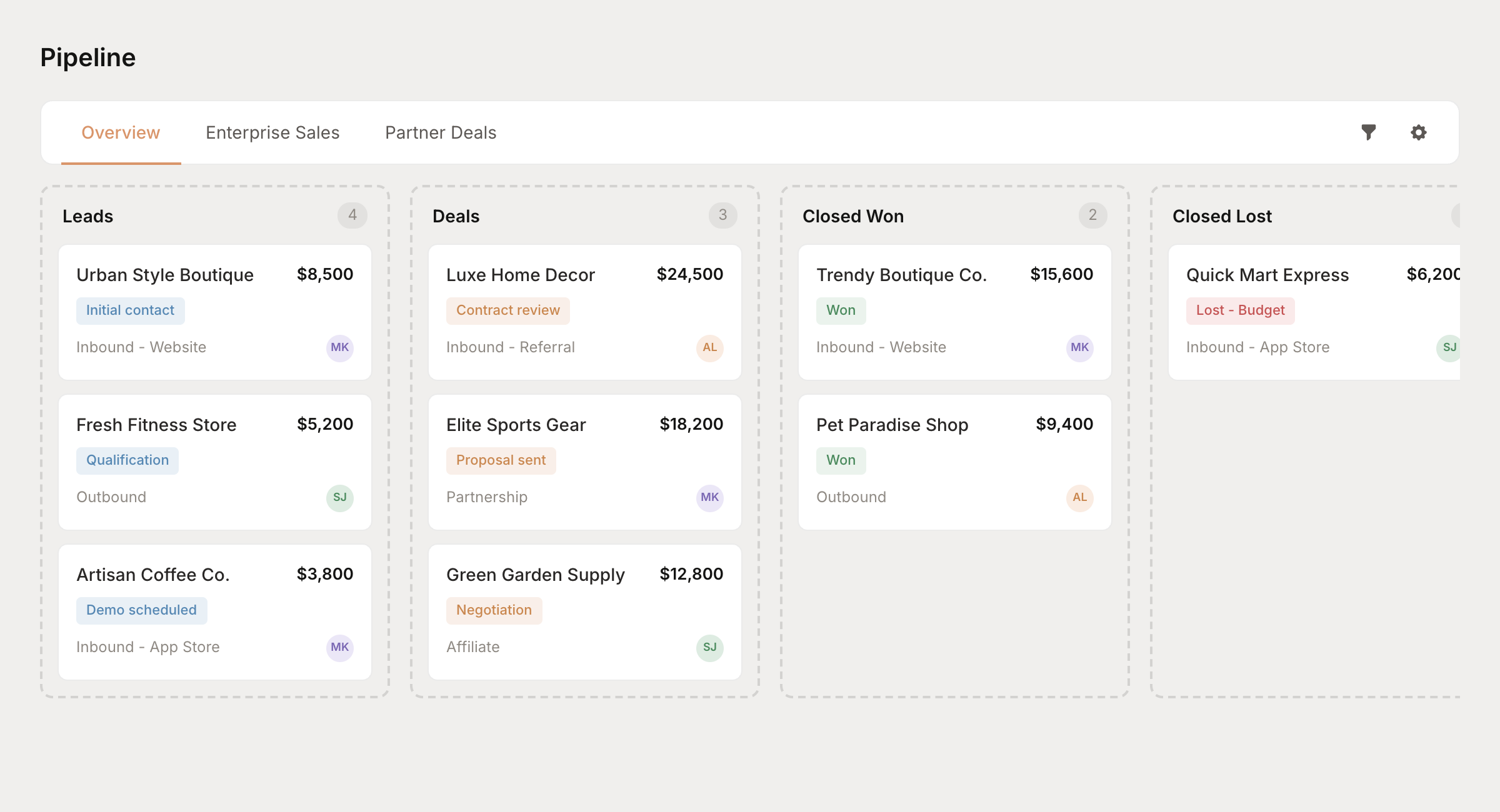The image size is (1500, 812).
Task: Toggle the Lost - Budget status on Quick Mart Express
Action: (x=1239, y=310)
